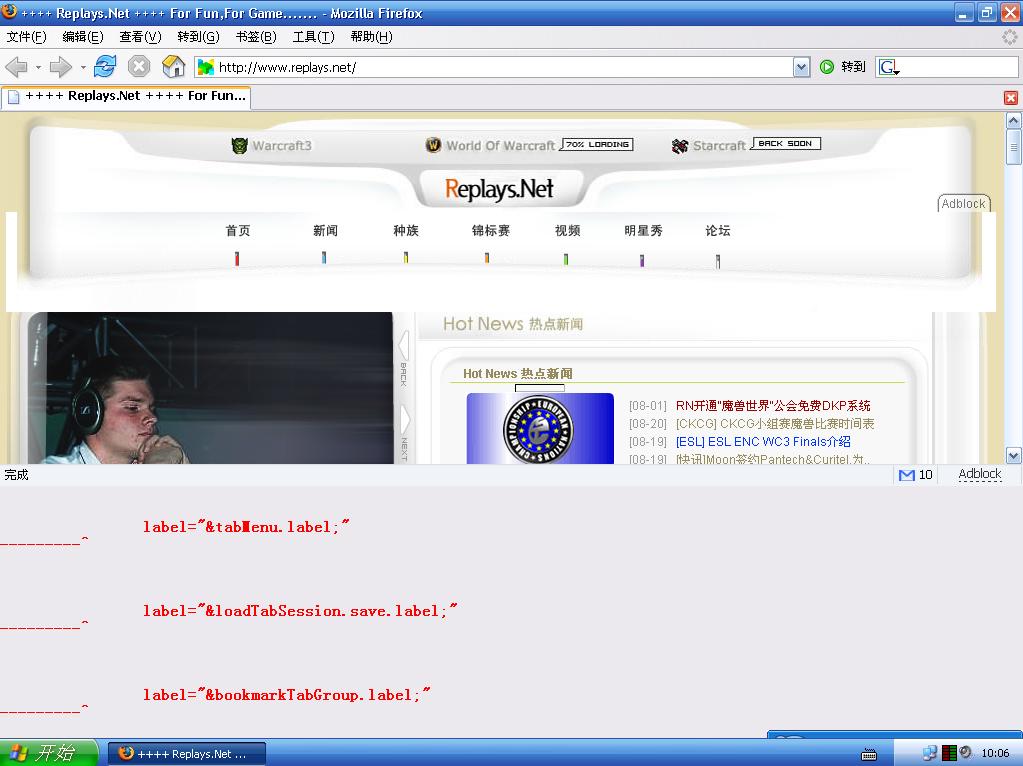Expand the address bar URL dropdown

pyautogui.click(x=802, y=67)
